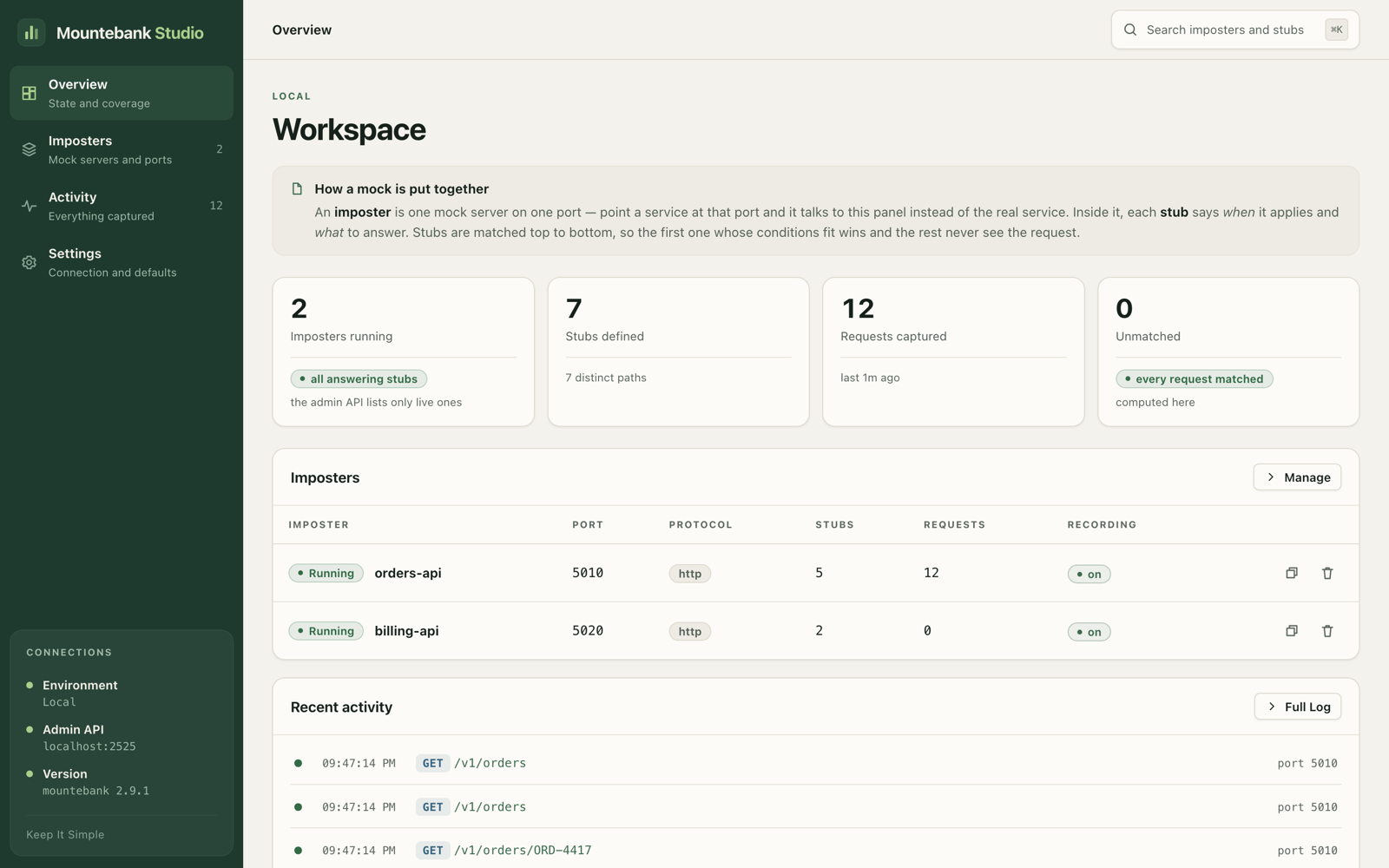Click the RECORDING column header
This screenshot has height=868, width=1389.
(1102, 525)
